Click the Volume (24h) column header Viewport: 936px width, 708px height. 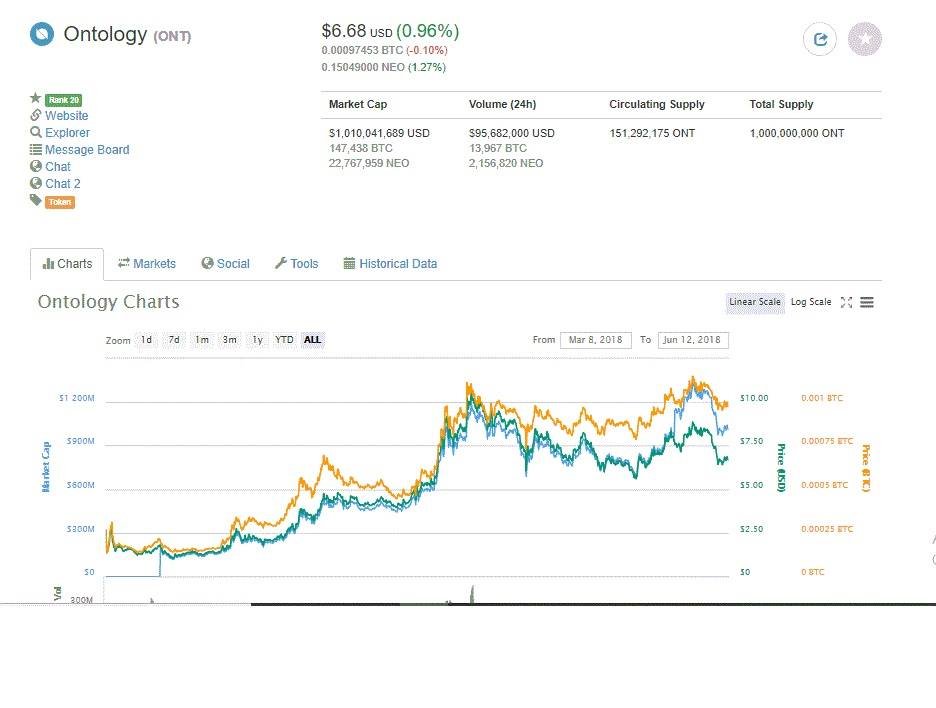pos(503,104)
